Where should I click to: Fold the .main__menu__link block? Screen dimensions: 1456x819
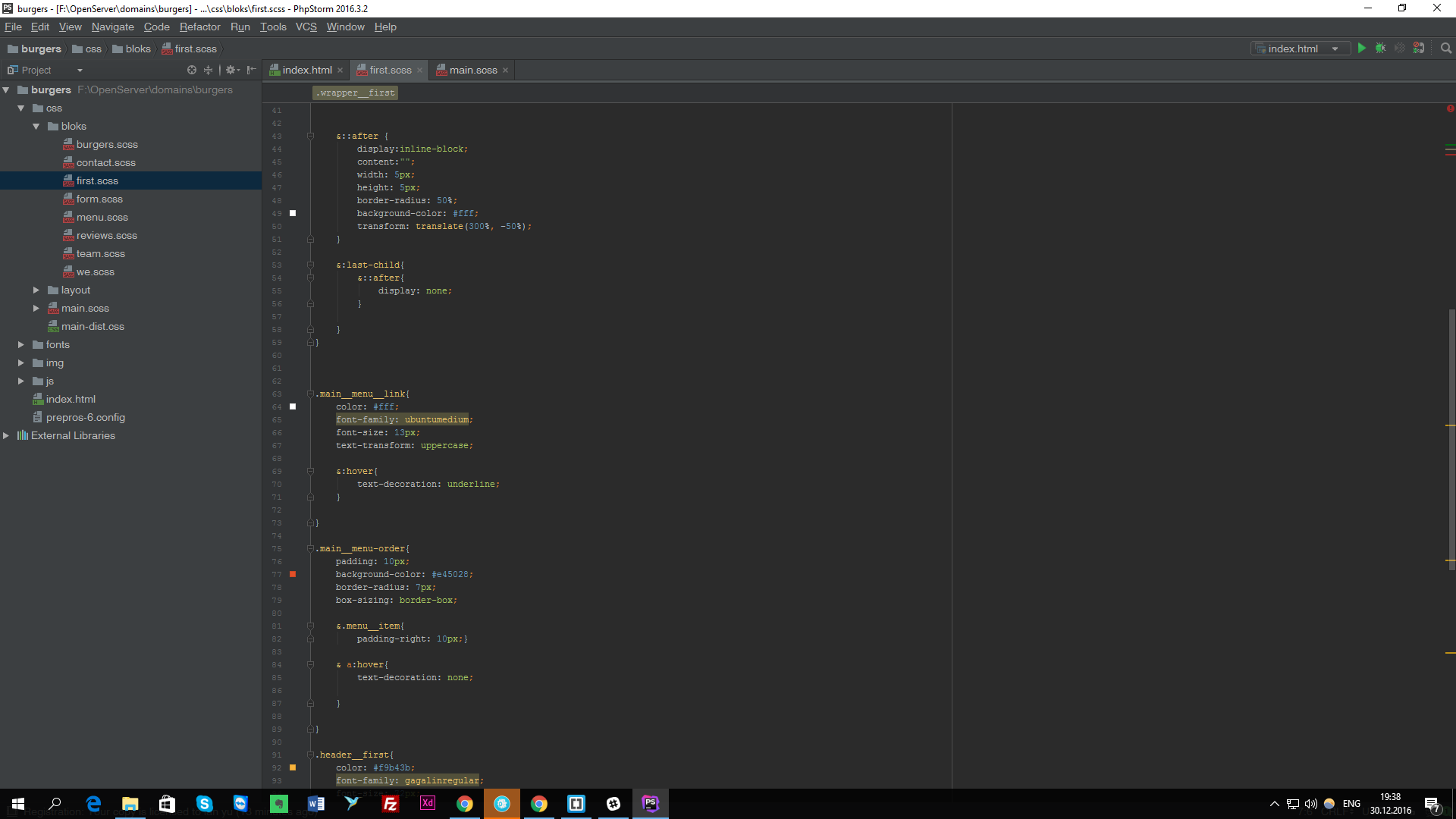click(310, 394)
